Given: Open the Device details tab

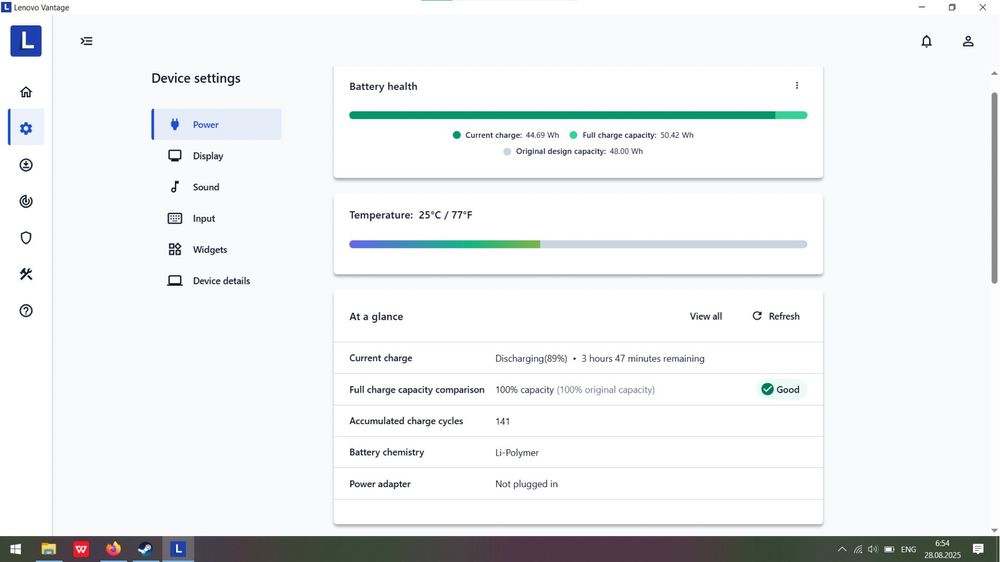Looking at the screenshot, I should (x=217, y=281).
